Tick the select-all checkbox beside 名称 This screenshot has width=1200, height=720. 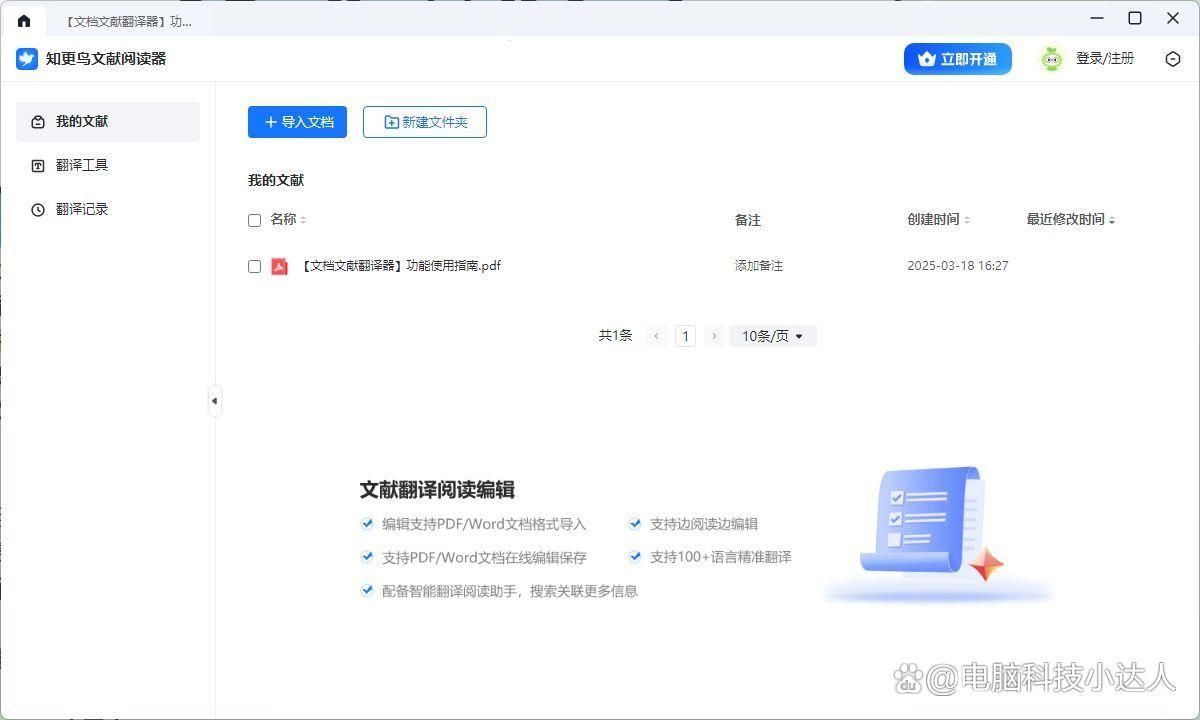[254, 220]
